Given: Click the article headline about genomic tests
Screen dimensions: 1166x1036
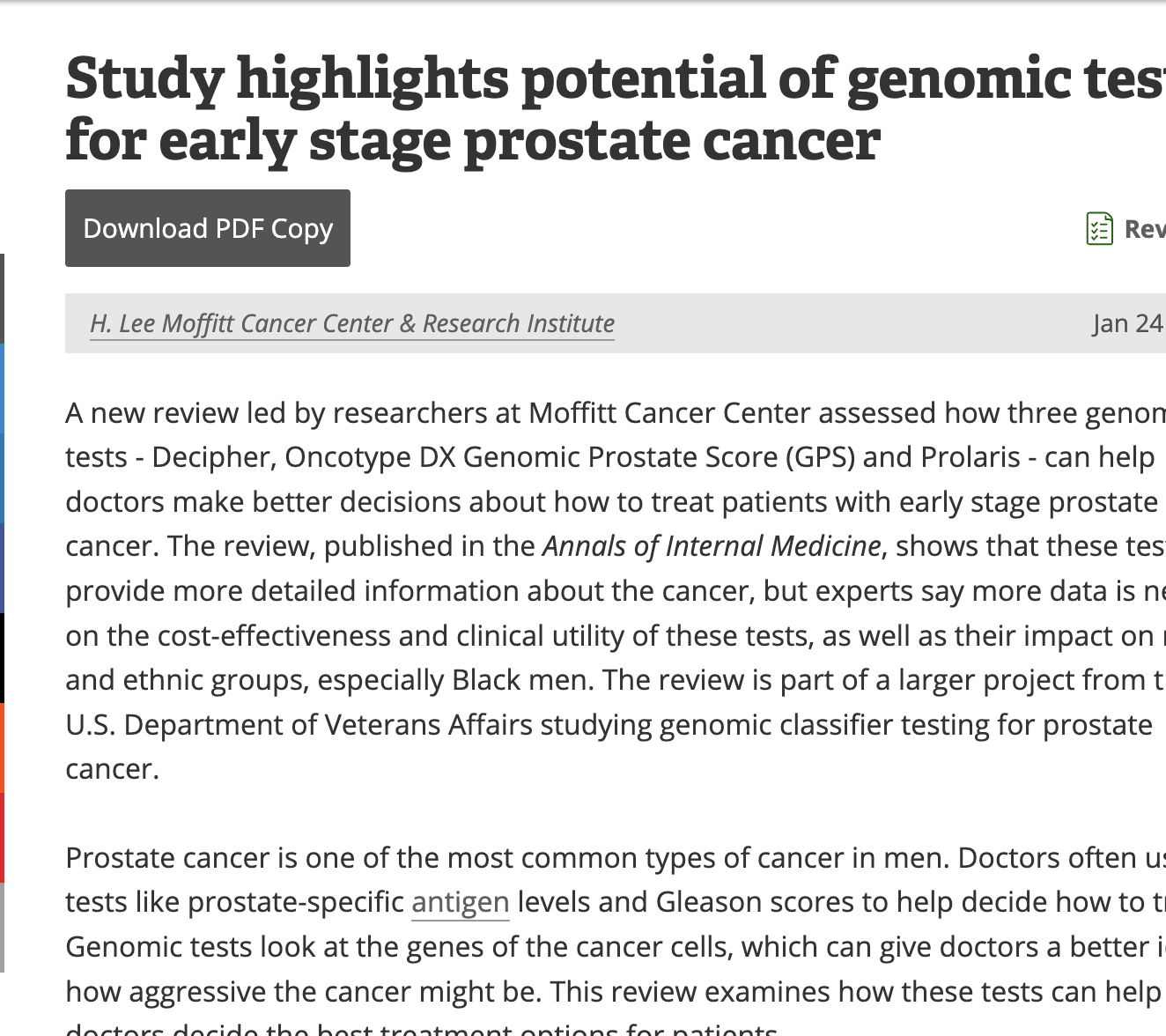Looking at the screenshot, I should tap(616, 109).
